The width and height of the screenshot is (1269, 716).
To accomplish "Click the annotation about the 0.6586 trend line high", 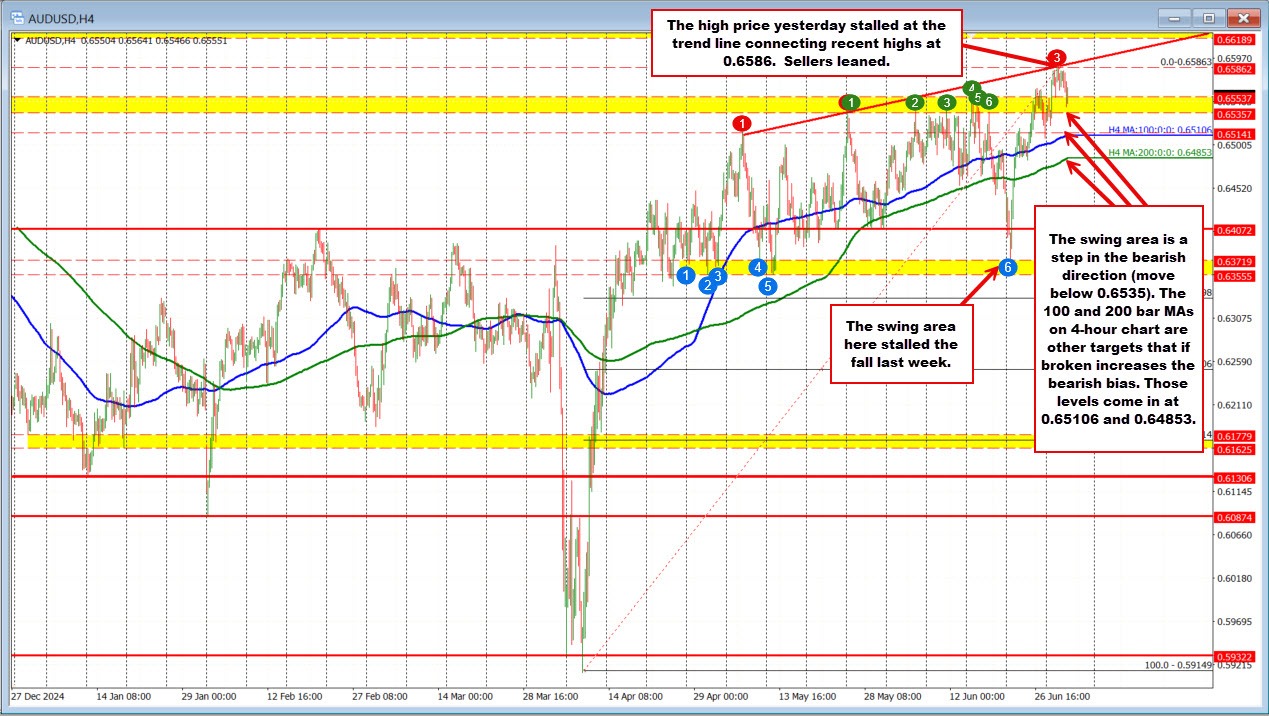I will point(806,43).
